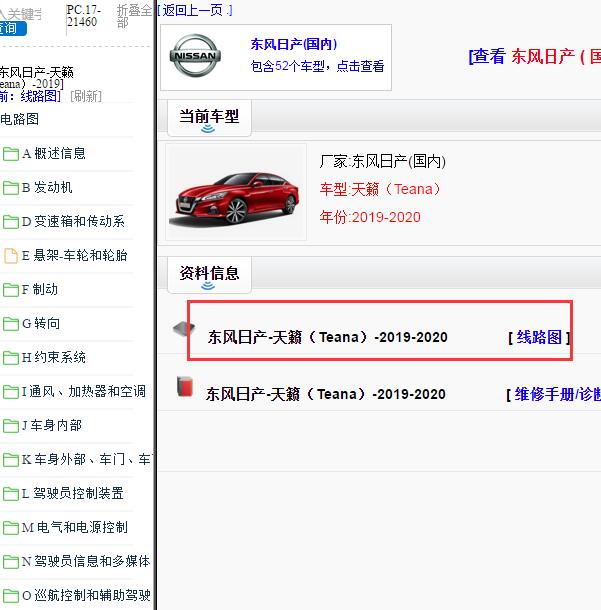
Task: Open folder icon for L 驾驶员控制装置
Action: (11, 494)
